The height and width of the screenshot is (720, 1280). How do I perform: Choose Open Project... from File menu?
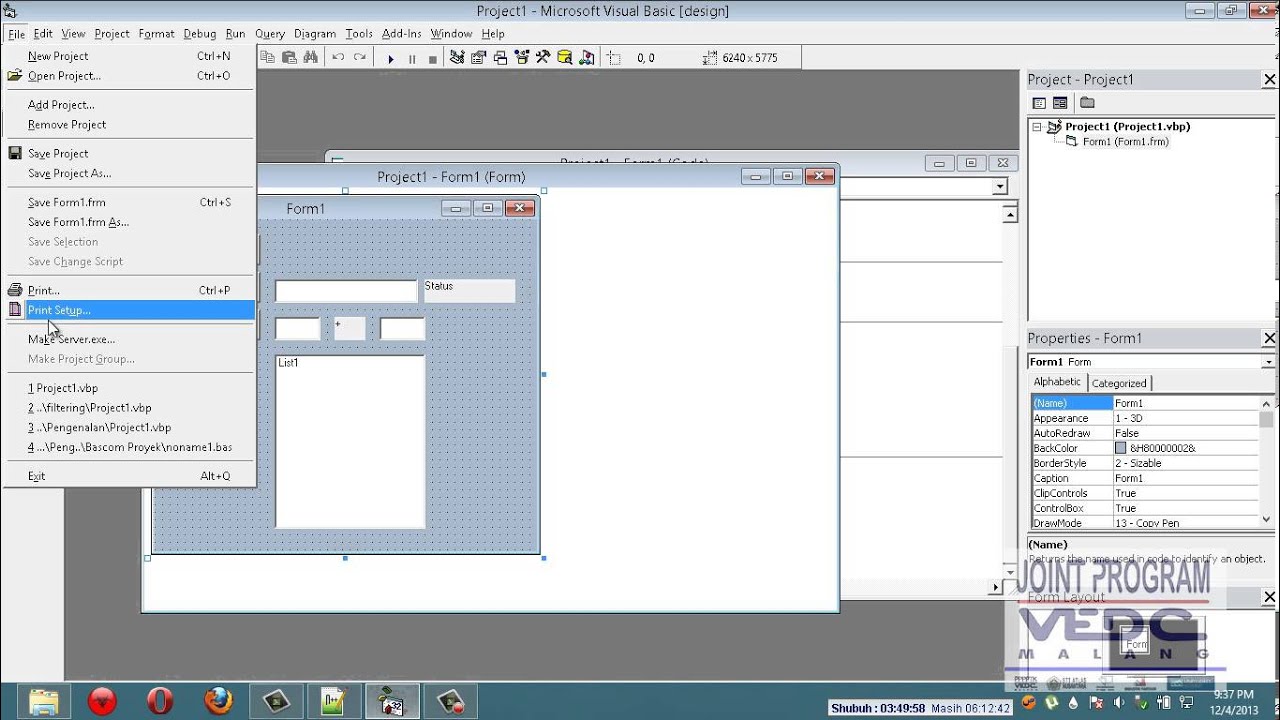click(x=129, y=75)
